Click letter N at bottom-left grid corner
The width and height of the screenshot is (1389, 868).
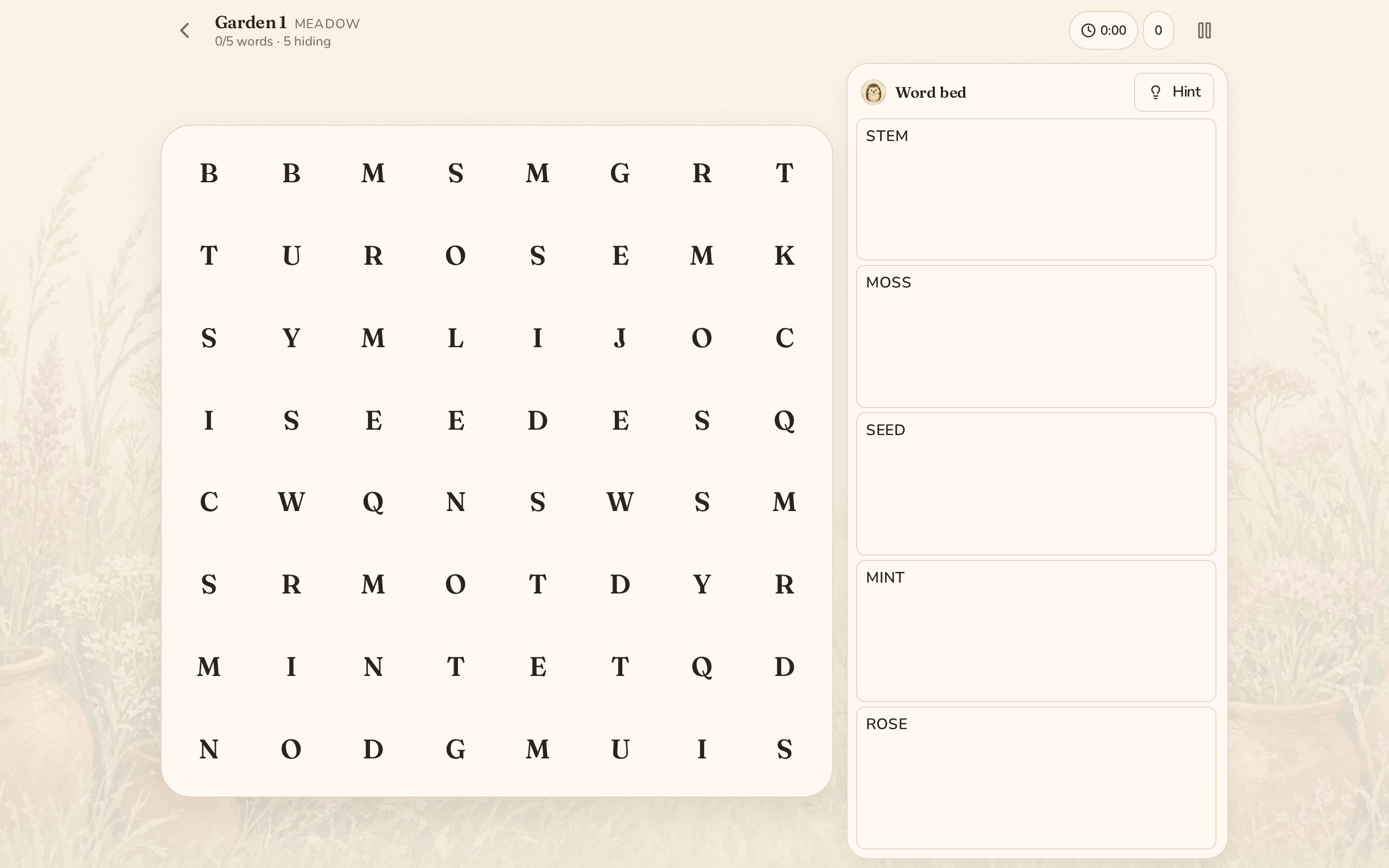pyautogui.click(x=209, y=749)
